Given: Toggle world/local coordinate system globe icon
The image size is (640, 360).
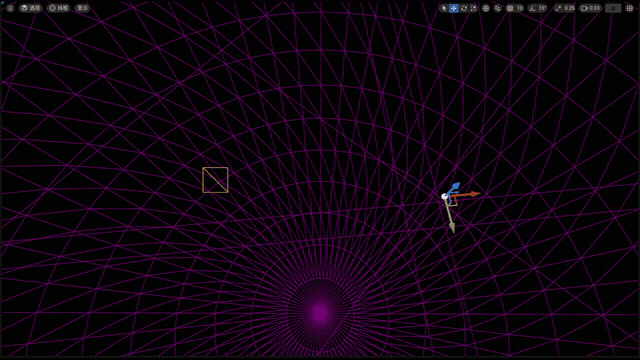Looking at the screenshot, I should point(486,8).
